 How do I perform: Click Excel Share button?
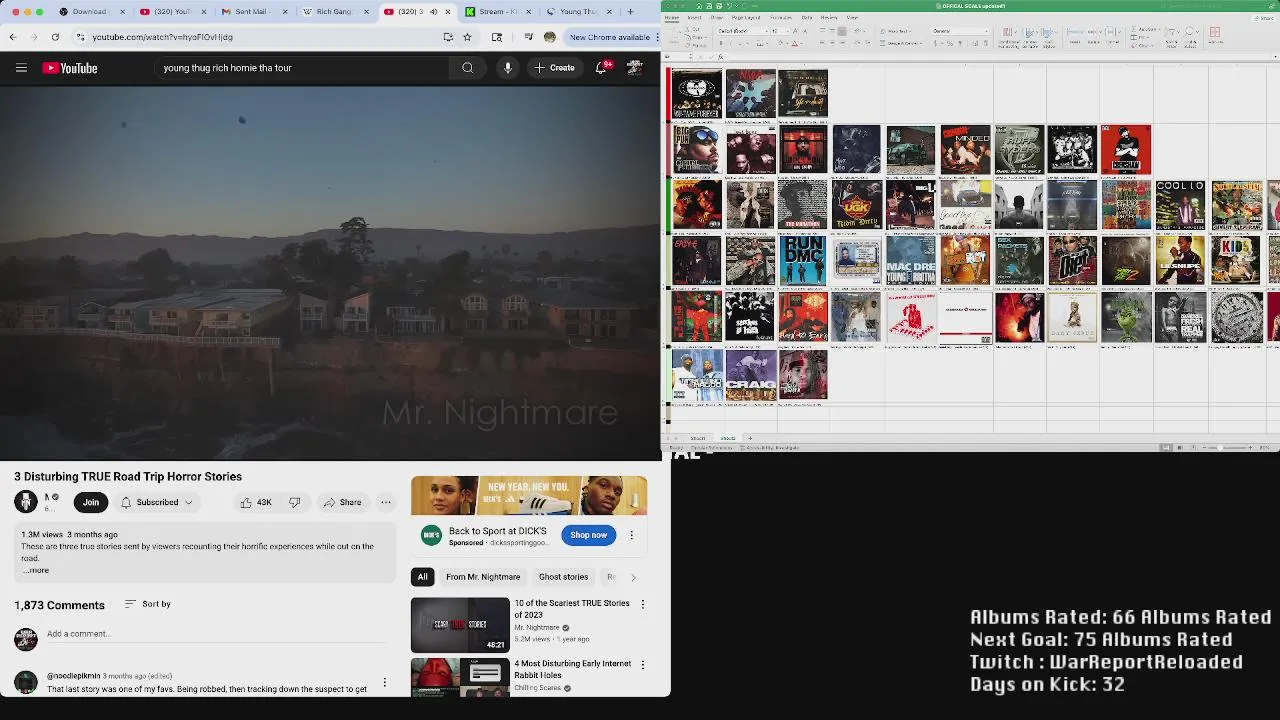click(x=1262, y=17)
